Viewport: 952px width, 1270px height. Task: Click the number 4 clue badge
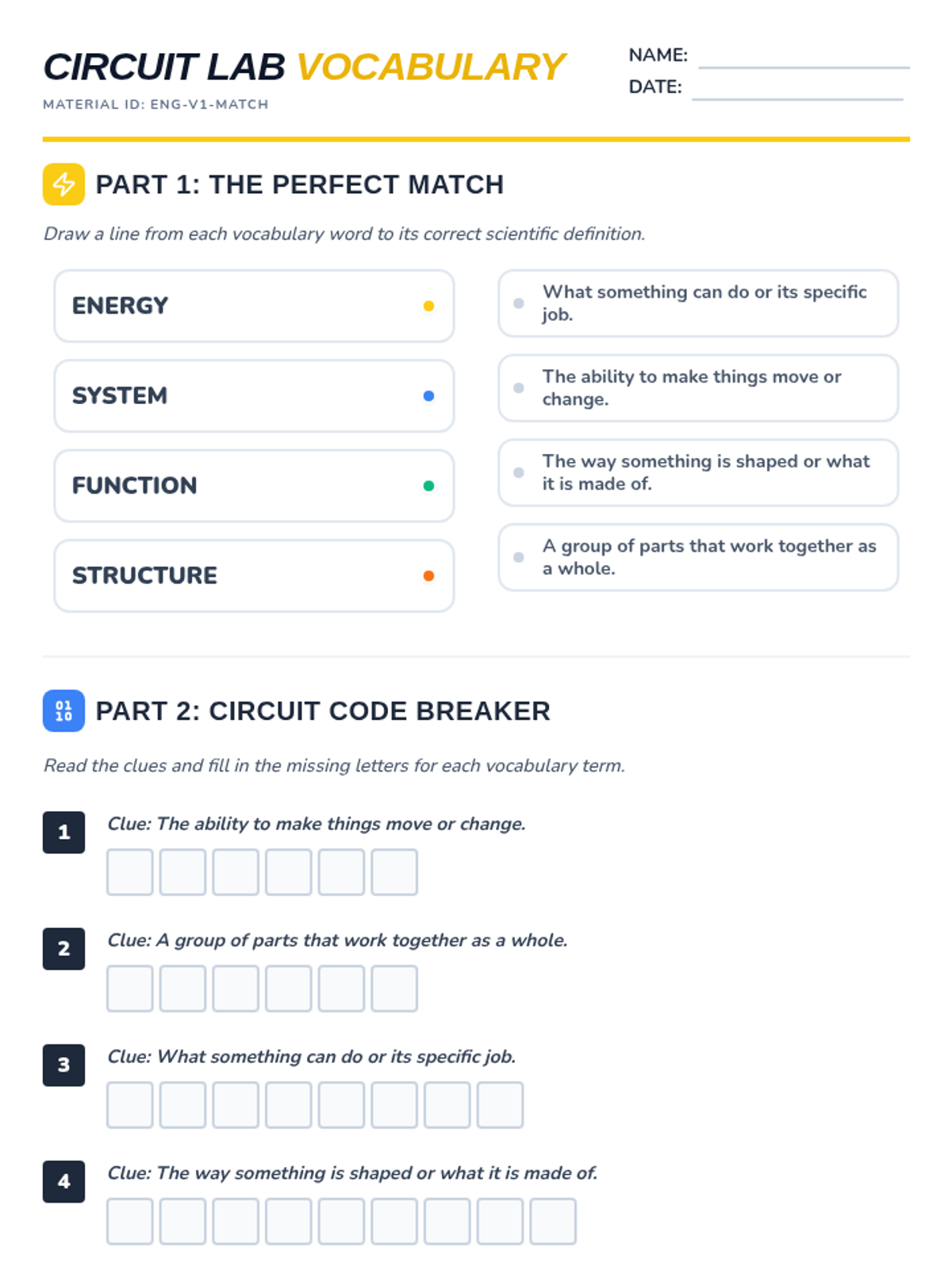tap(63, 1181)
